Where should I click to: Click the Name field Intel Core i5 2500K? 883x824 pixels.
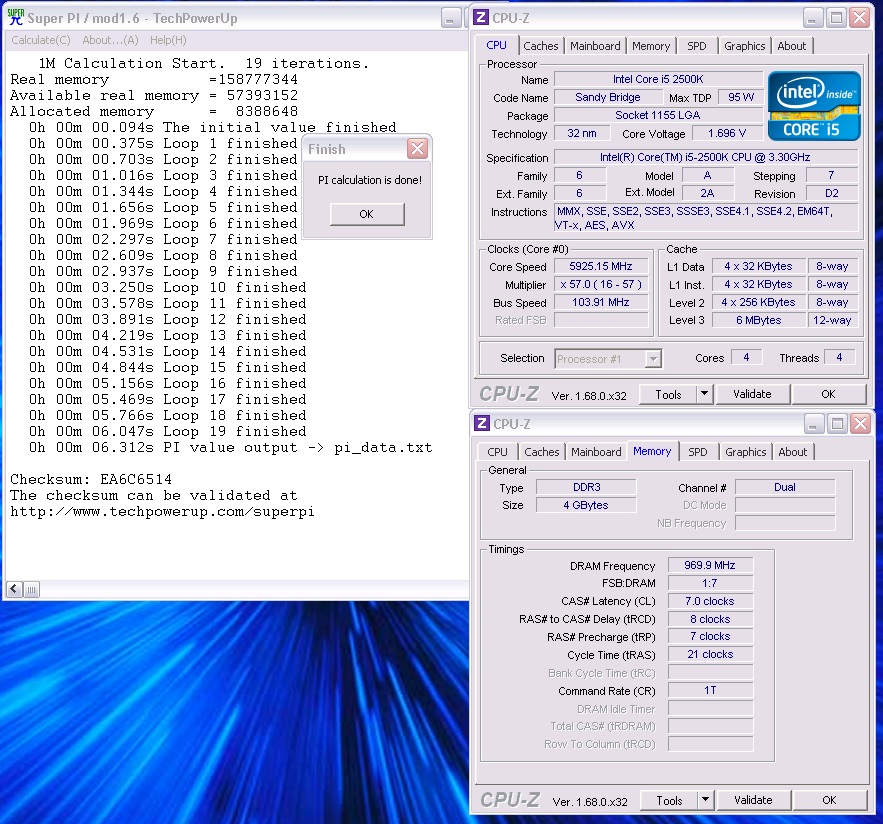pos(658,79)
